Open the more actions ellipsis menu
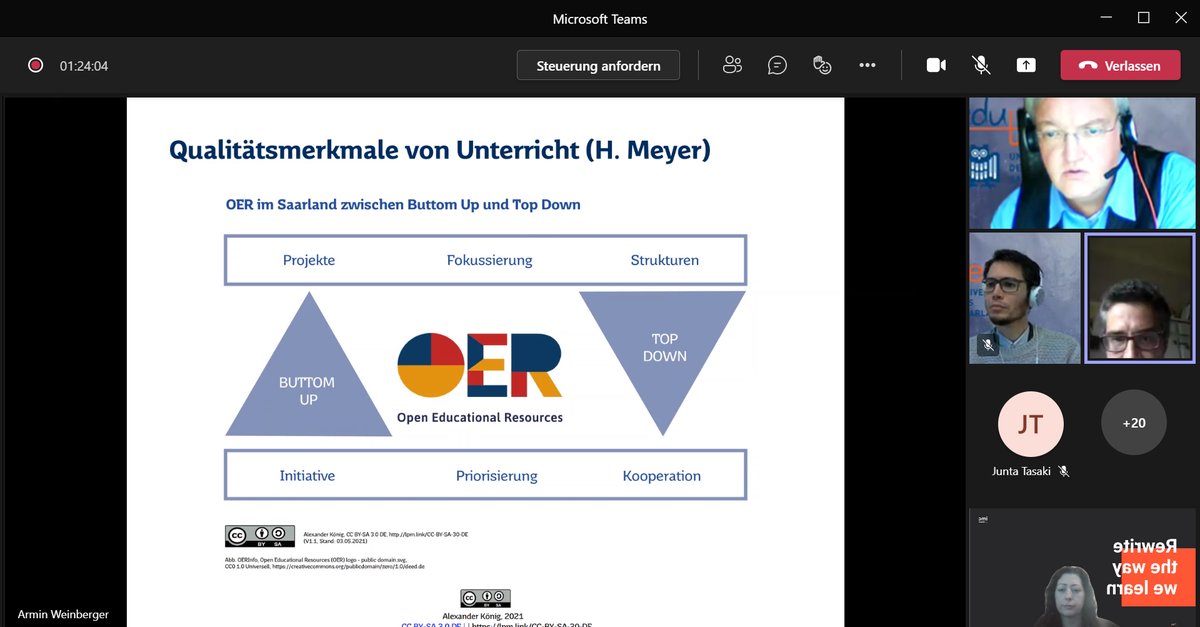This screenshot has height=627, width=1200. (x=867, y=64)
